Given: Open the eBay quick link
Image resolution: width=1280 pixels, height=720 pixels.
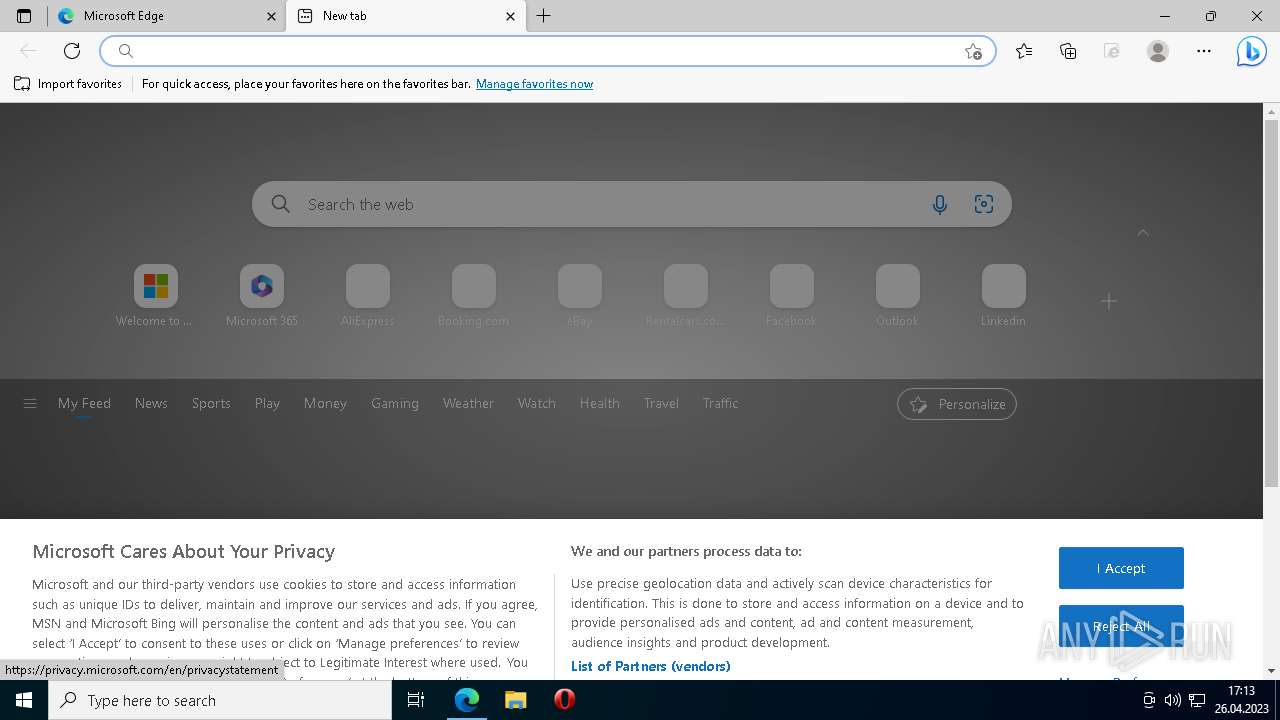Looking at the screenshot, I should point(580,296).
